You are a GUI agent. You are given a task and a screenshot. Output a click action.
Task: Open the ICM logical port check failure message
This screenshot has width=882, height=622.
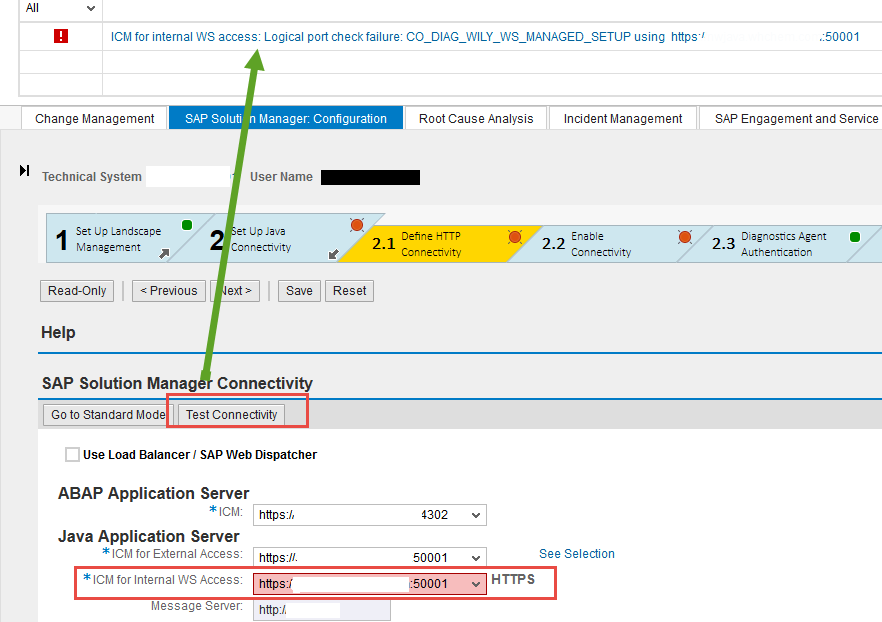485,37
